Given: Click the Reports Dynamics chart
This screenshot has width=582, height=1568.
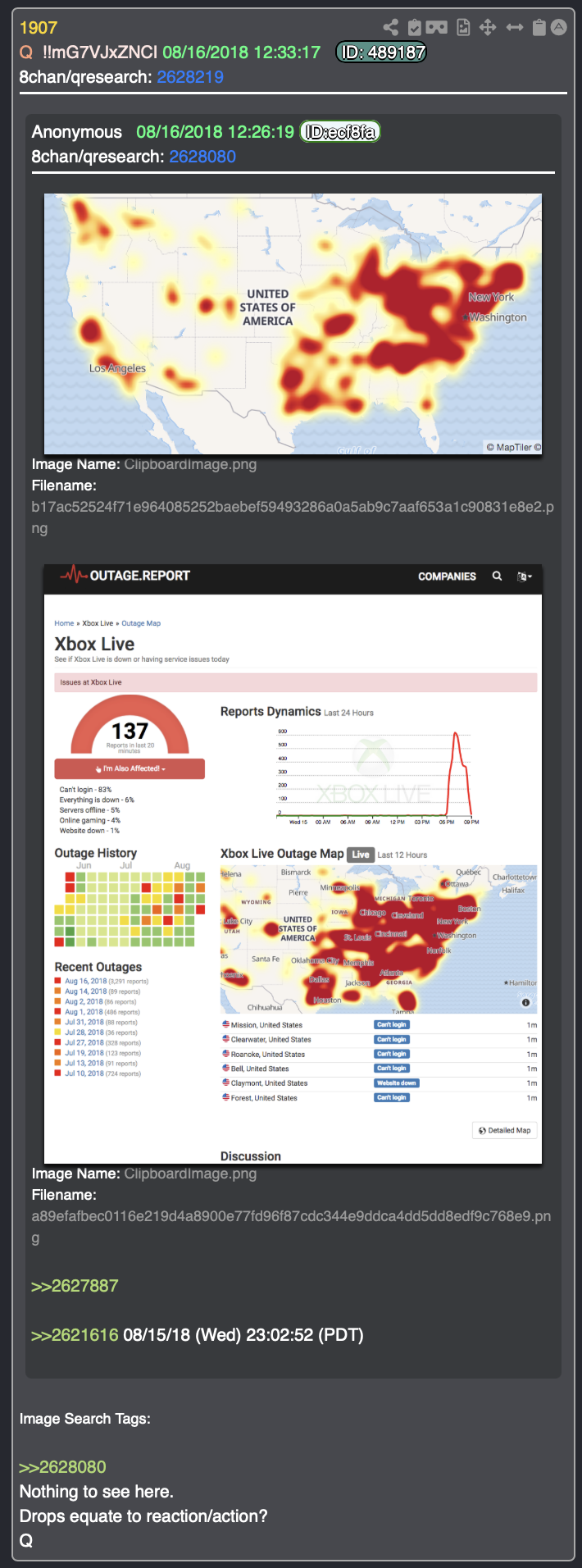Looking at the screenshot, I should (379, 776).
